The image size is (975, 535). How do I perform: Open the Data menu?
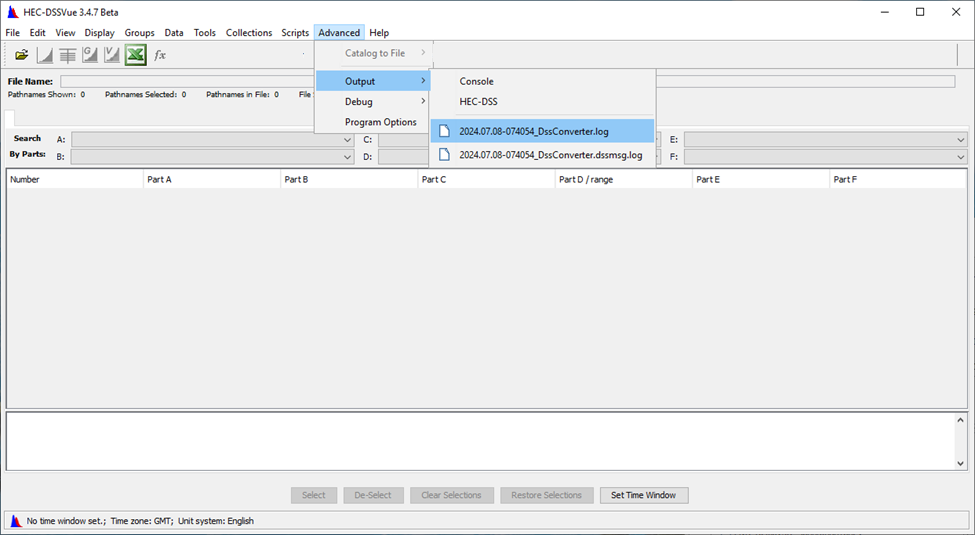[173, 32]
